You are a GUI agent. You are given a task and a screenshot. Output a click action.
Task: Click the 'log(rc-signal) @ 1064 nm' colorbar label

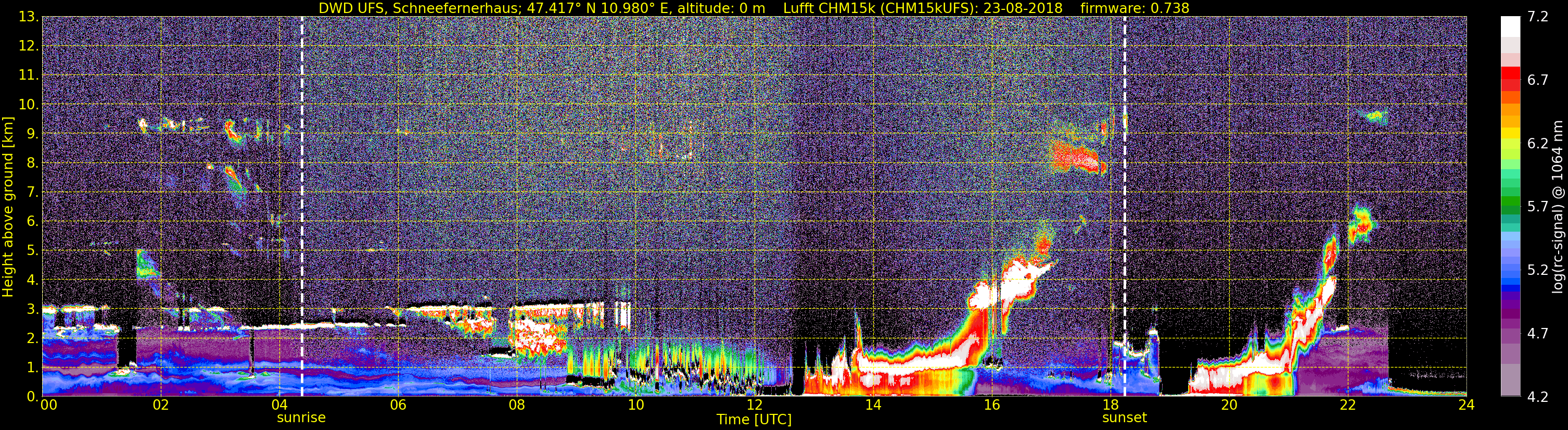coord(1557,207)
